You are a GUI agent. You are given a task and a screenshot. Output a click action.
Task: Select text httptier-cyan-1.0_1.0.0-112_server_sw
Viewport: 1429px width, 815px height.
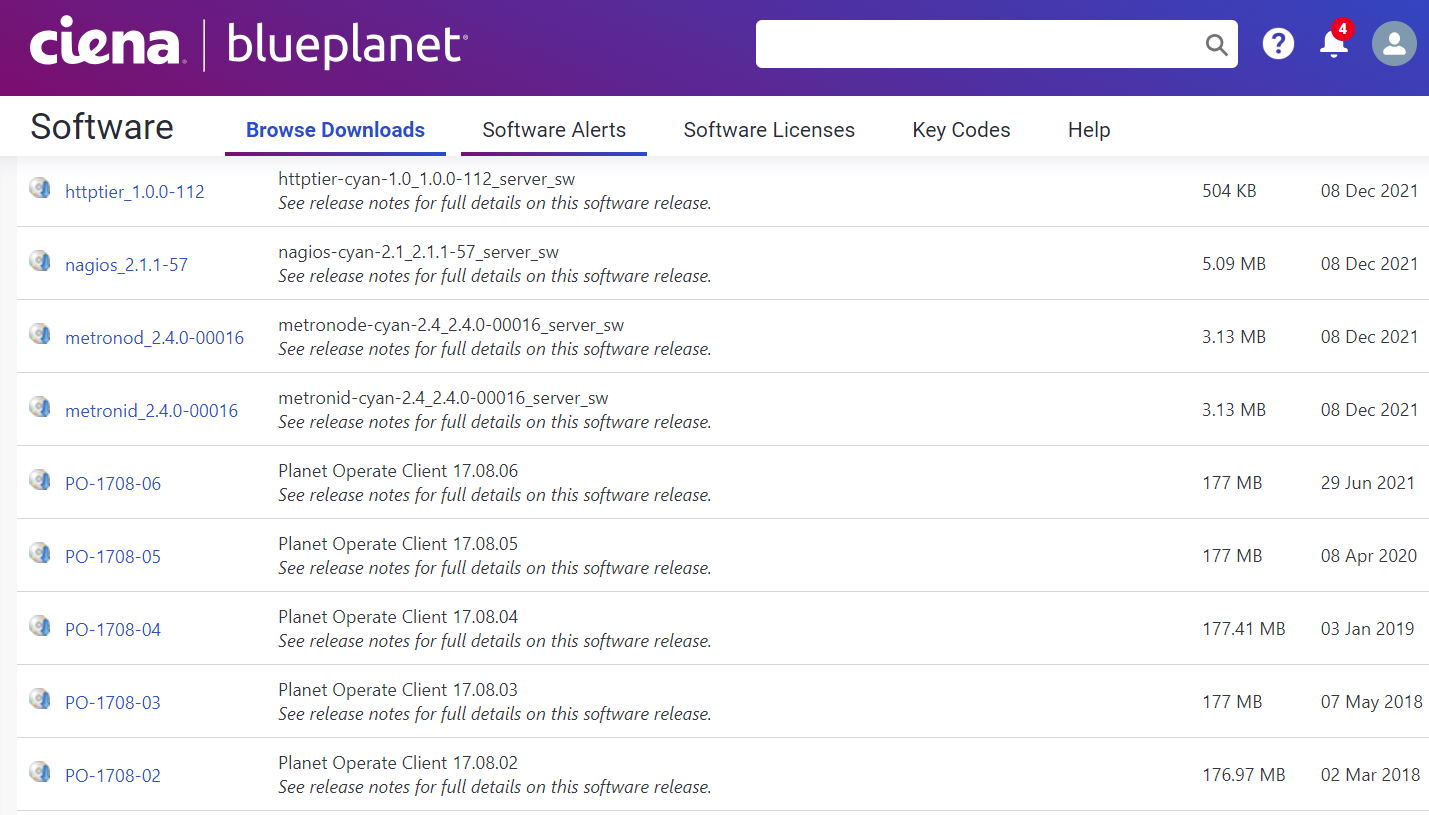[427, 179]
